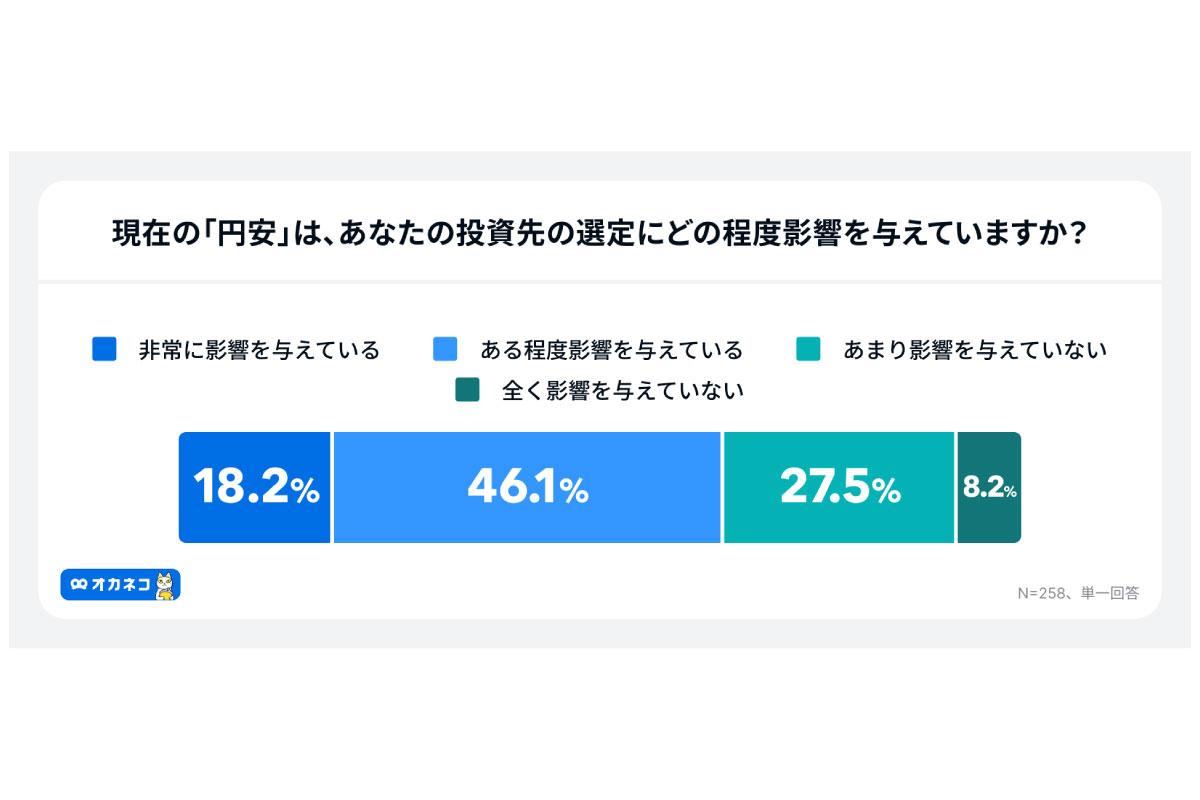This screenshot has height=800, width=1200.
Task: Click the infinity symbol in the オカネコ logo
Action: [x=77, y=585]
